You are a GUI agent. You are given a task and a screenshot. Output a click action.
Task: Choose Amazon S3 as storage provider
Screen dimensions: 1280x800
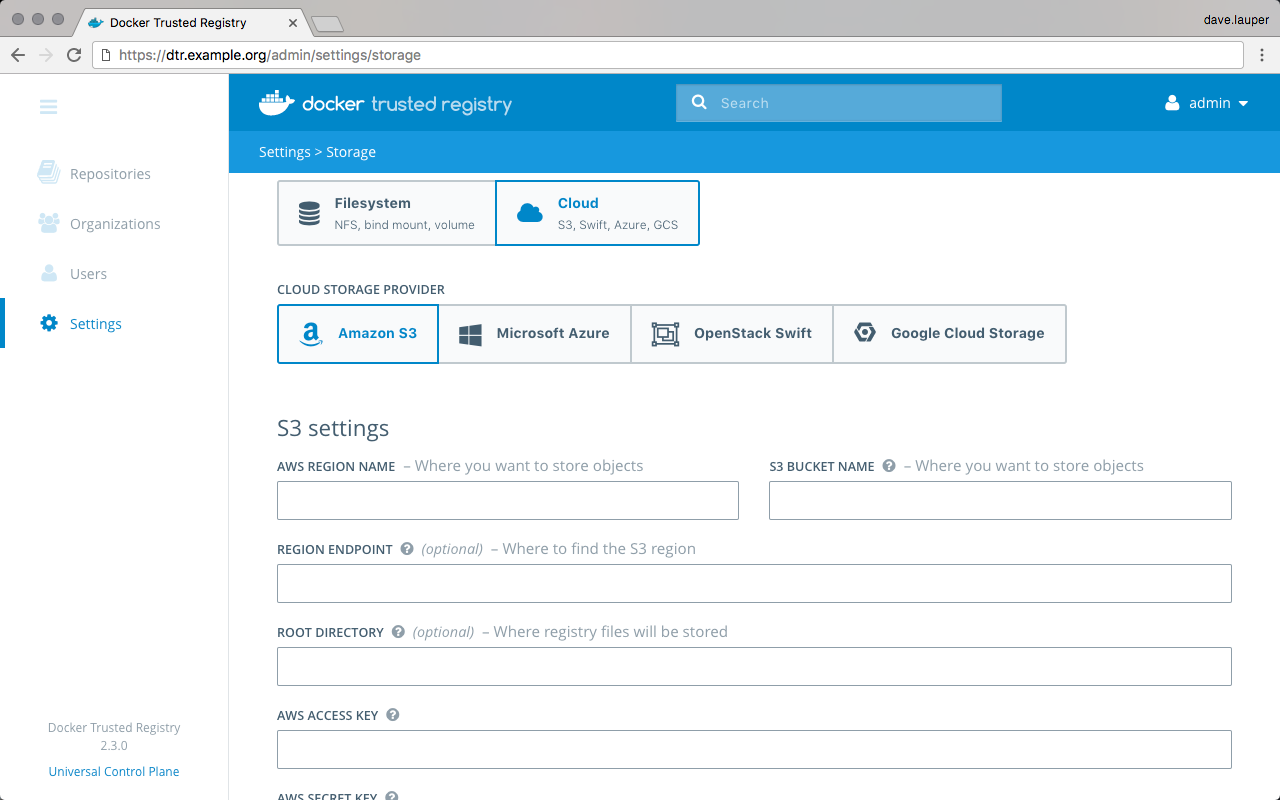(x=358, y=334)
